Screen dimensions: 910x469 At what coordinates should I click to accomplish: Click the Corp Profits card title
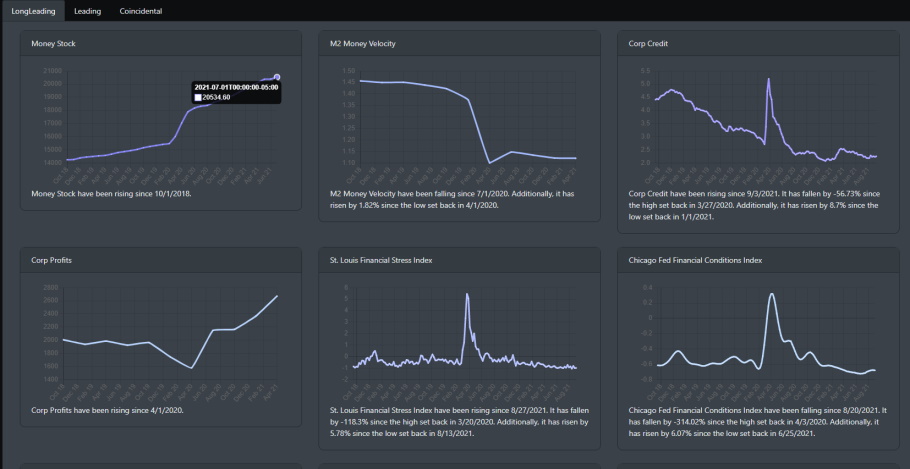coord(52,261)
